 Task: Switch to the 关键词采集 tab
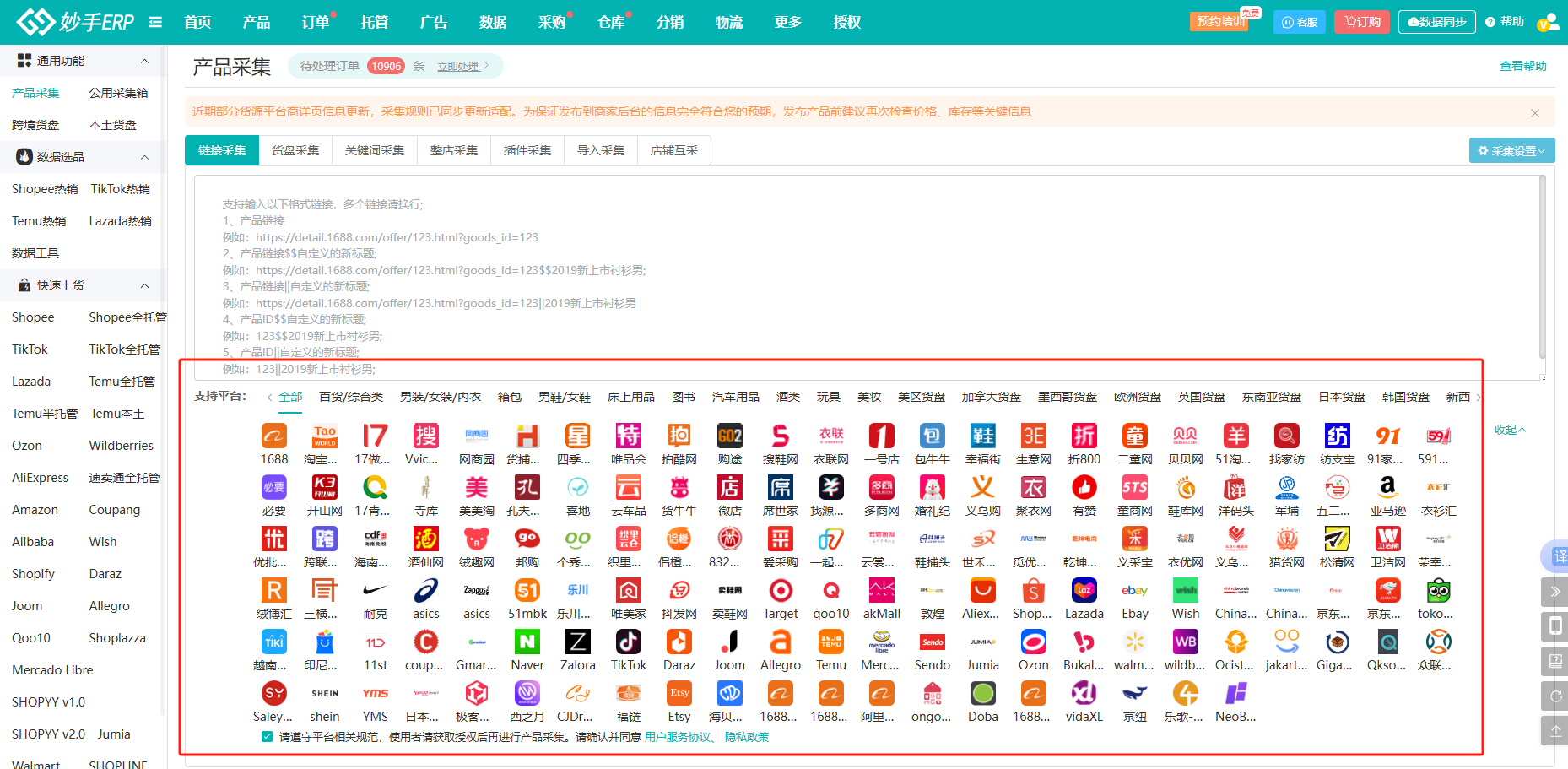pos(375,150)
